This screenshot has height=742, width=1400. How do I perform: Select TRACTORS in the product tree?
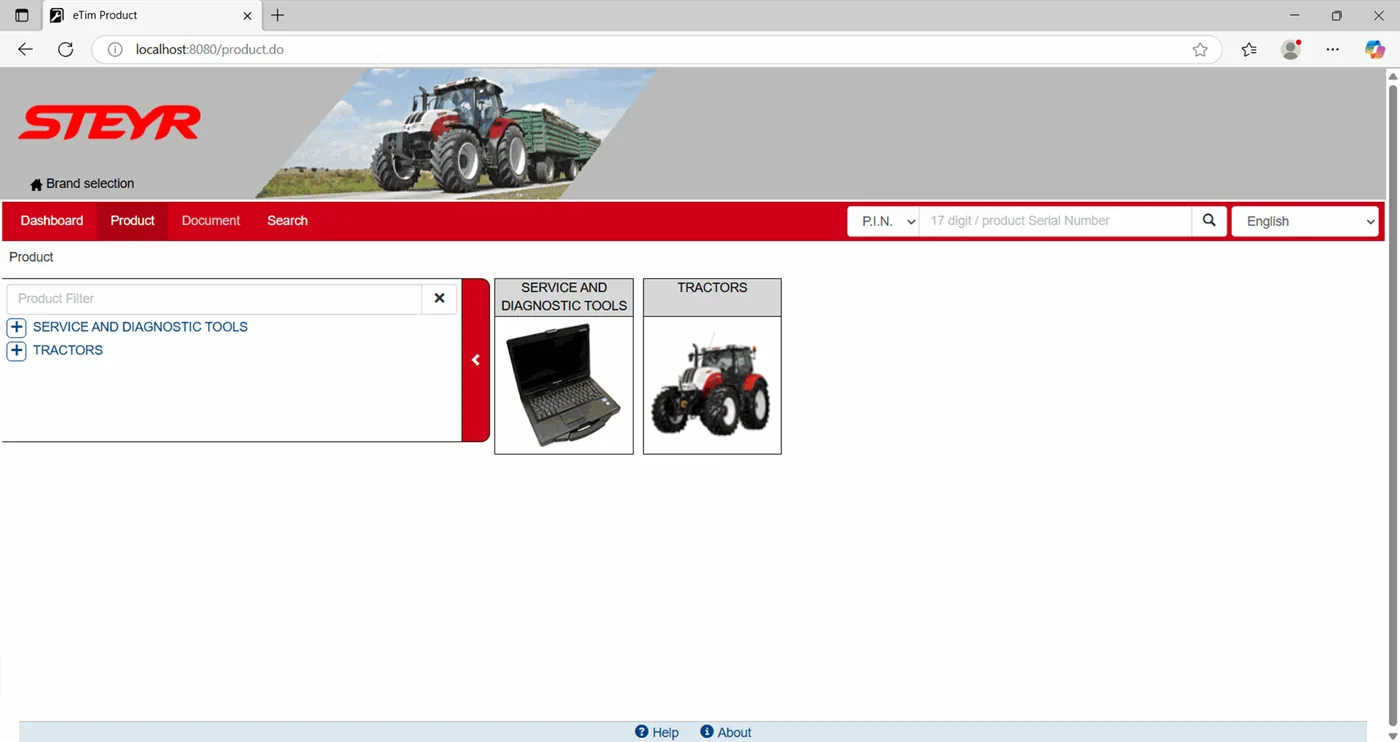68,351
